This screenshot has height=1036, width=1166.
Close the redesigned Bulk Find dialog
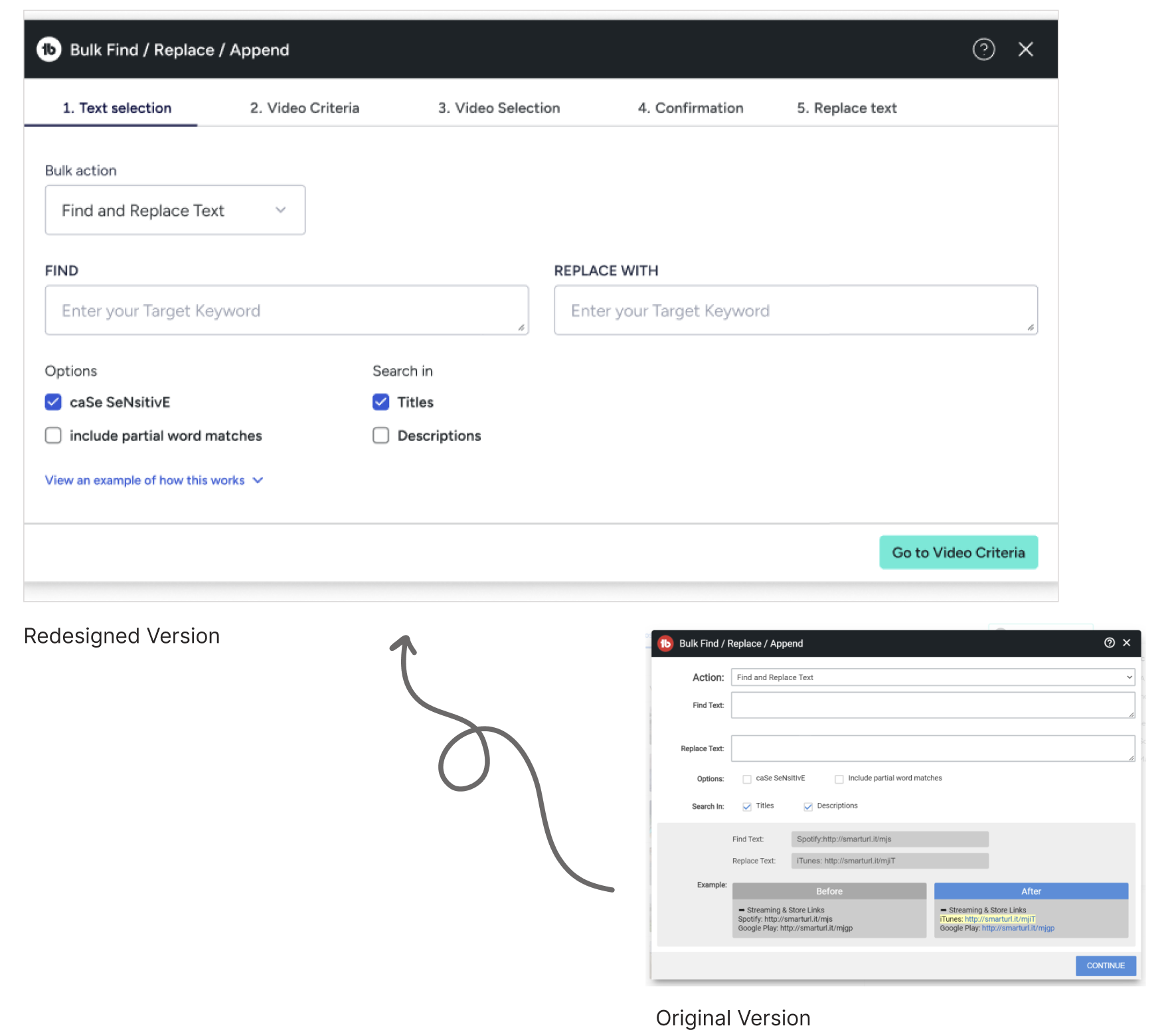pyautogui.click(x=1025, y=49)
